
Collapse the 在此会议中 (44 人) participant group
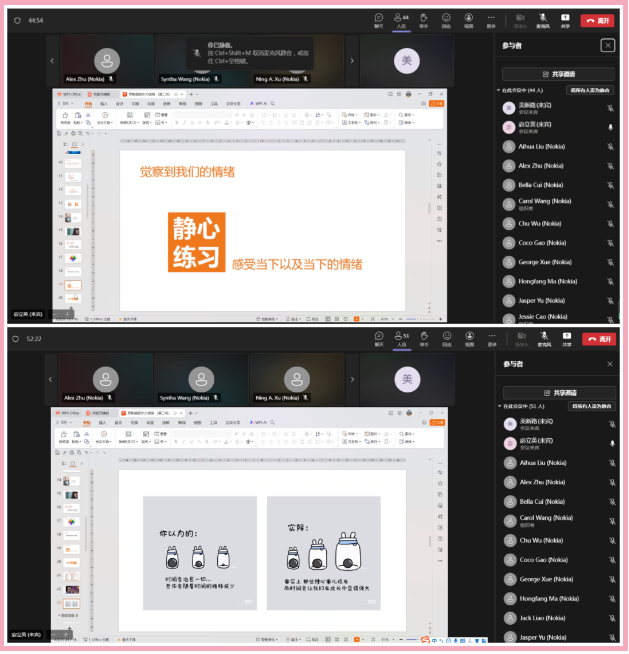pos(499,90)
